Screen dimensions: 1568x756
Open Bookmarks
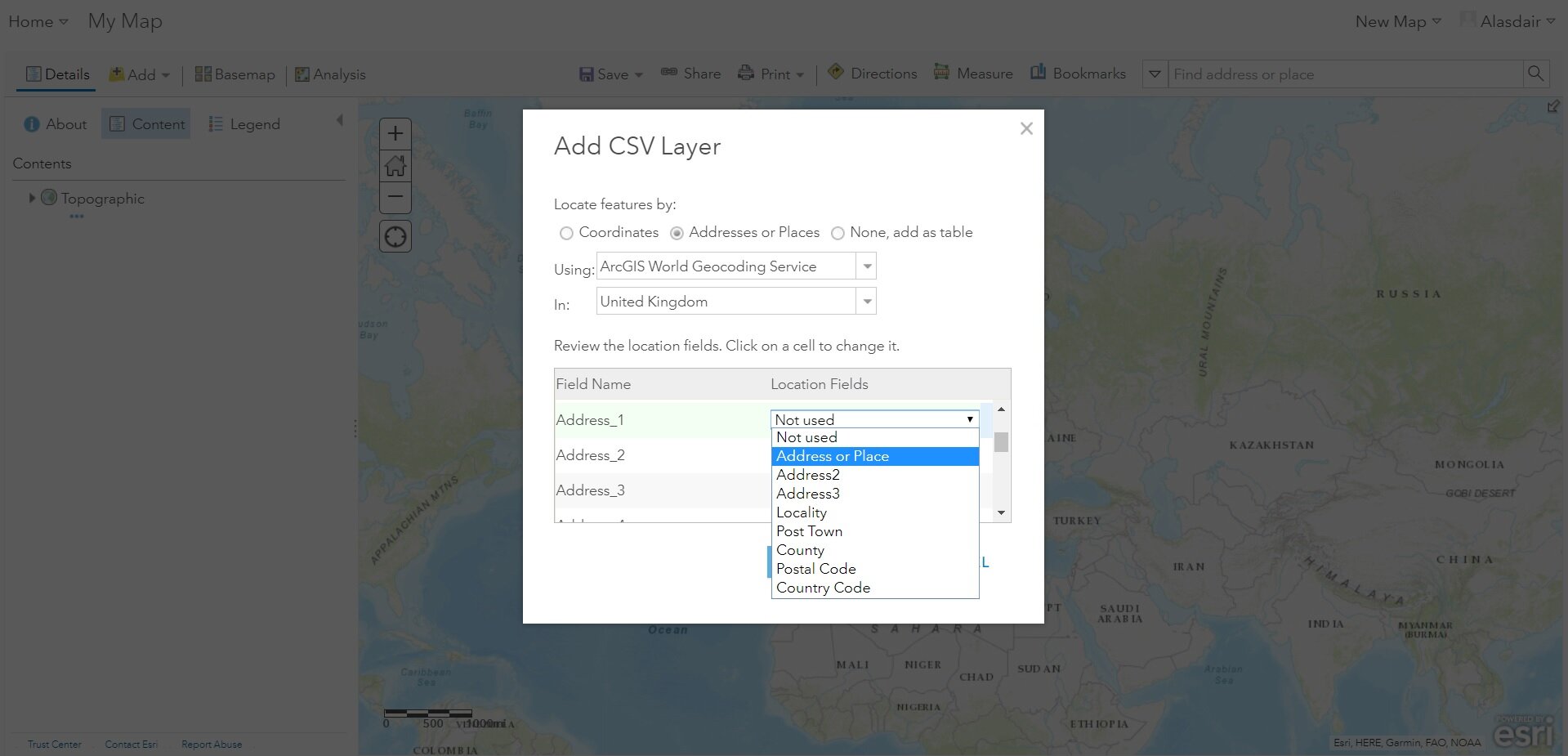pyautogui.click(x=1078, y=74)
